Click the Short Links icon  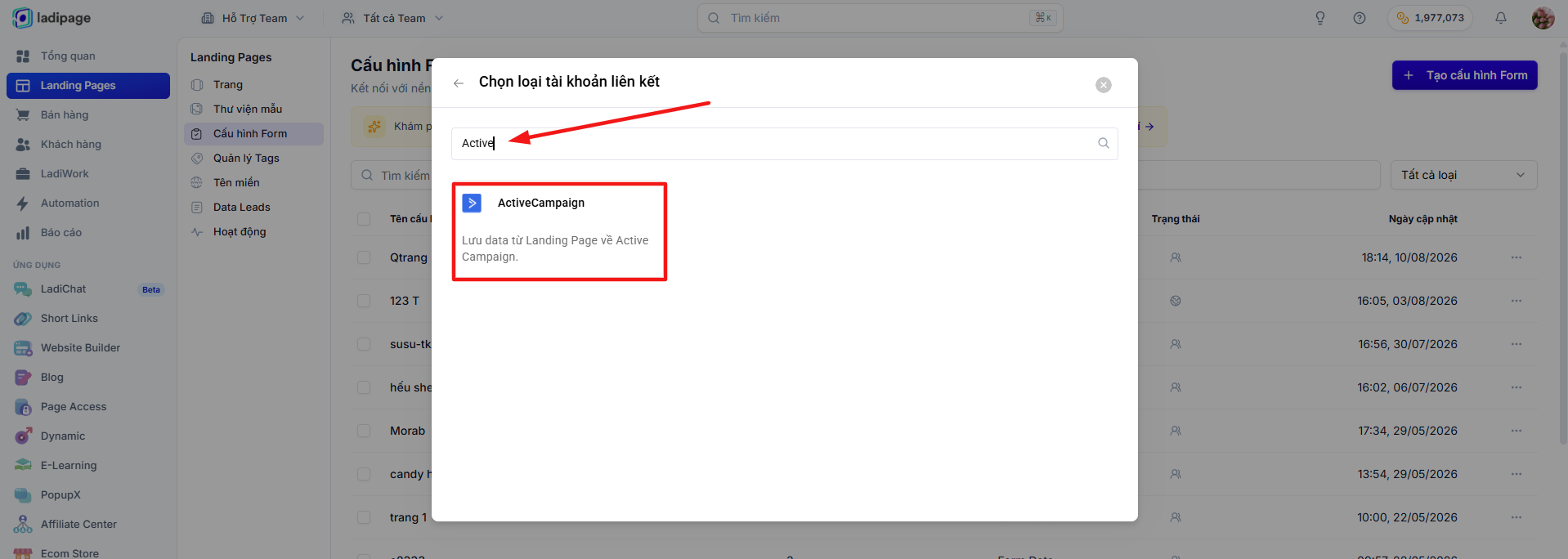tap(23, 319)
